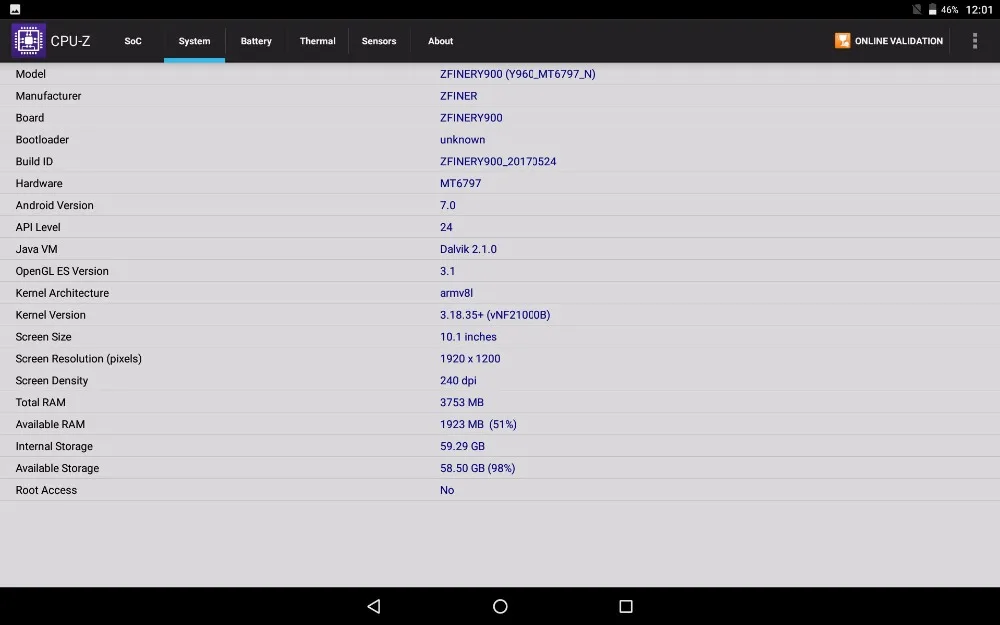Viewport: 1000px width, 625px height.
Task: Switch to the About tab
Action: coord(440,41)
